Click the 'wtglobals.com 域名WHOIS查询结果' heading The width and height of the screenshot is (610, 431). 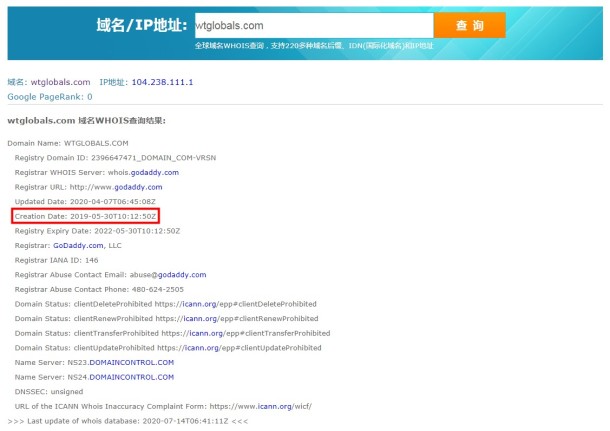(86, 121)
